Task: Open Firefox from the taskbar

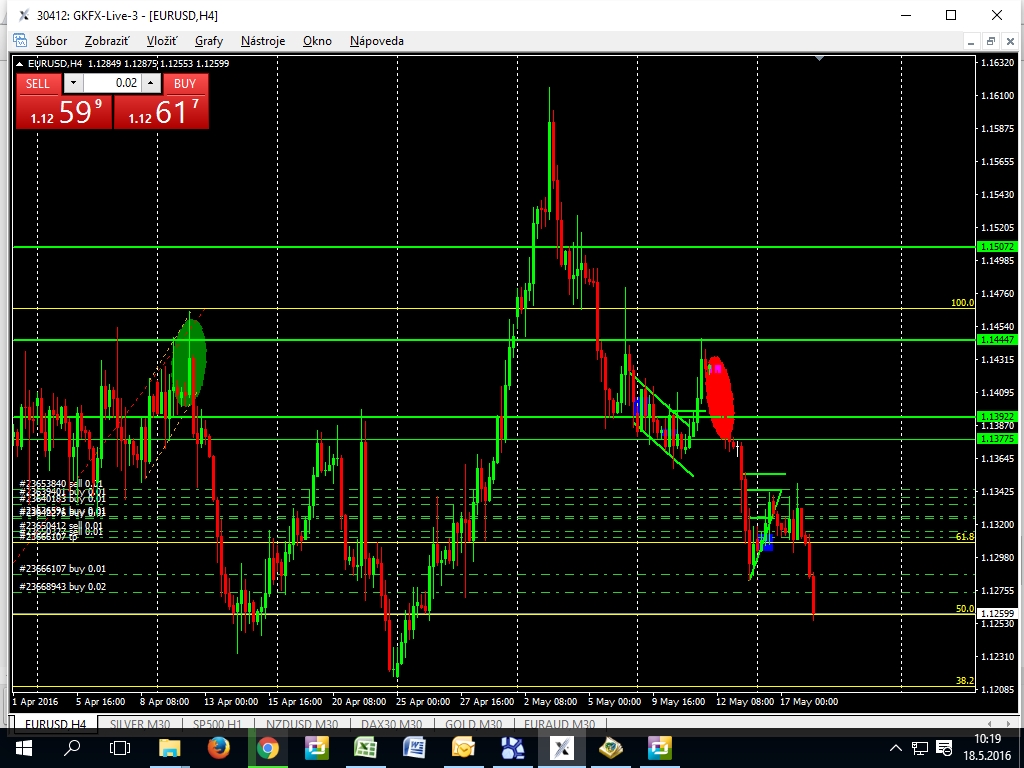Action: [x=218, y=747]
